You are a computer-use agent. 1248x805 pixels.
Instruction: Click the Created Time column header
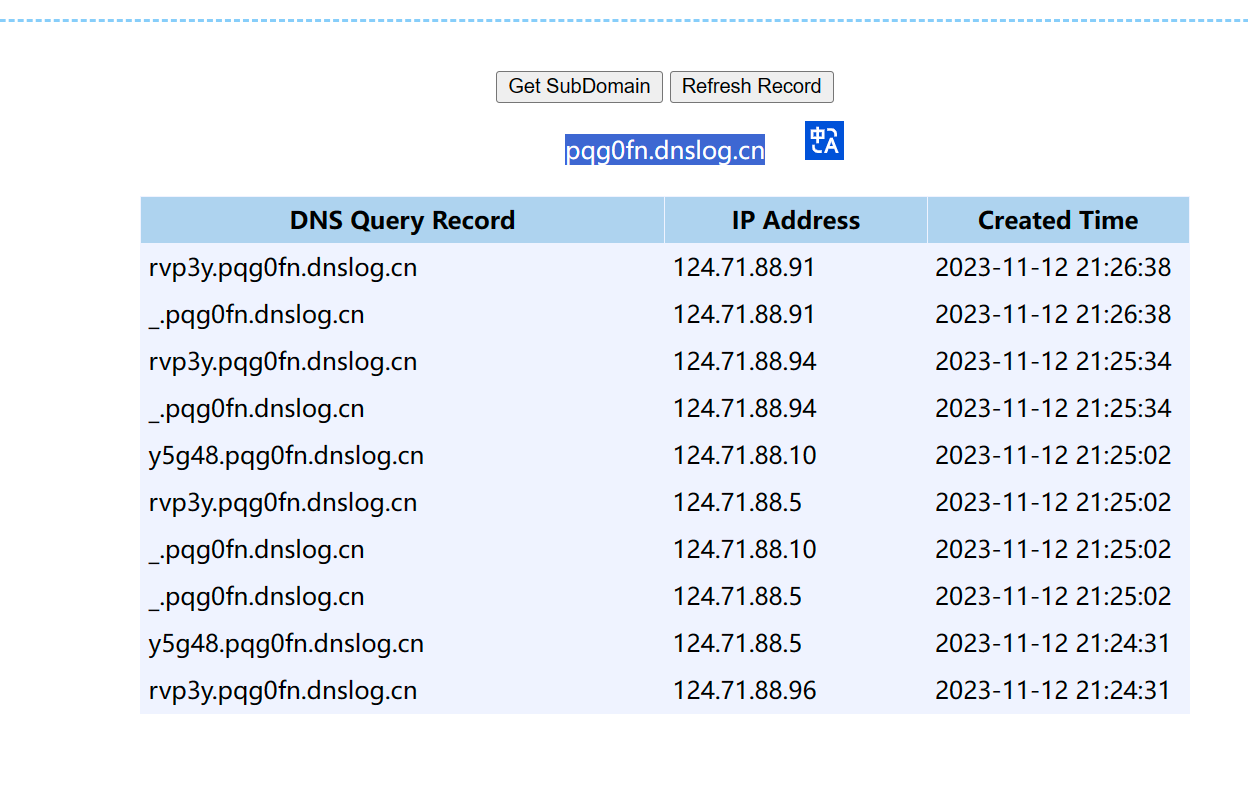1057,220
